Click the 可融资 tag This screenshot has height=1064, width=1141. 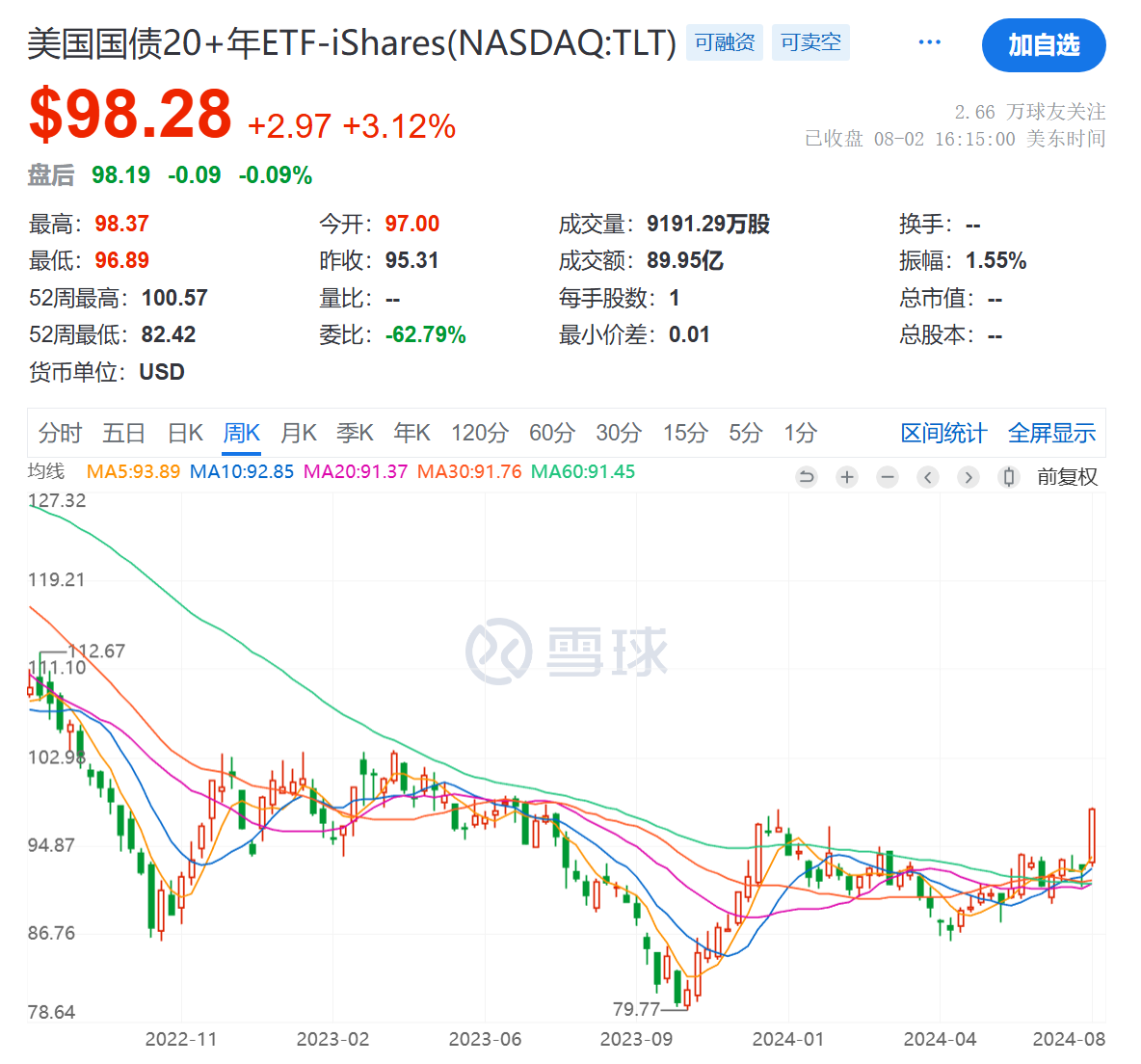click(x=724, y=42)
